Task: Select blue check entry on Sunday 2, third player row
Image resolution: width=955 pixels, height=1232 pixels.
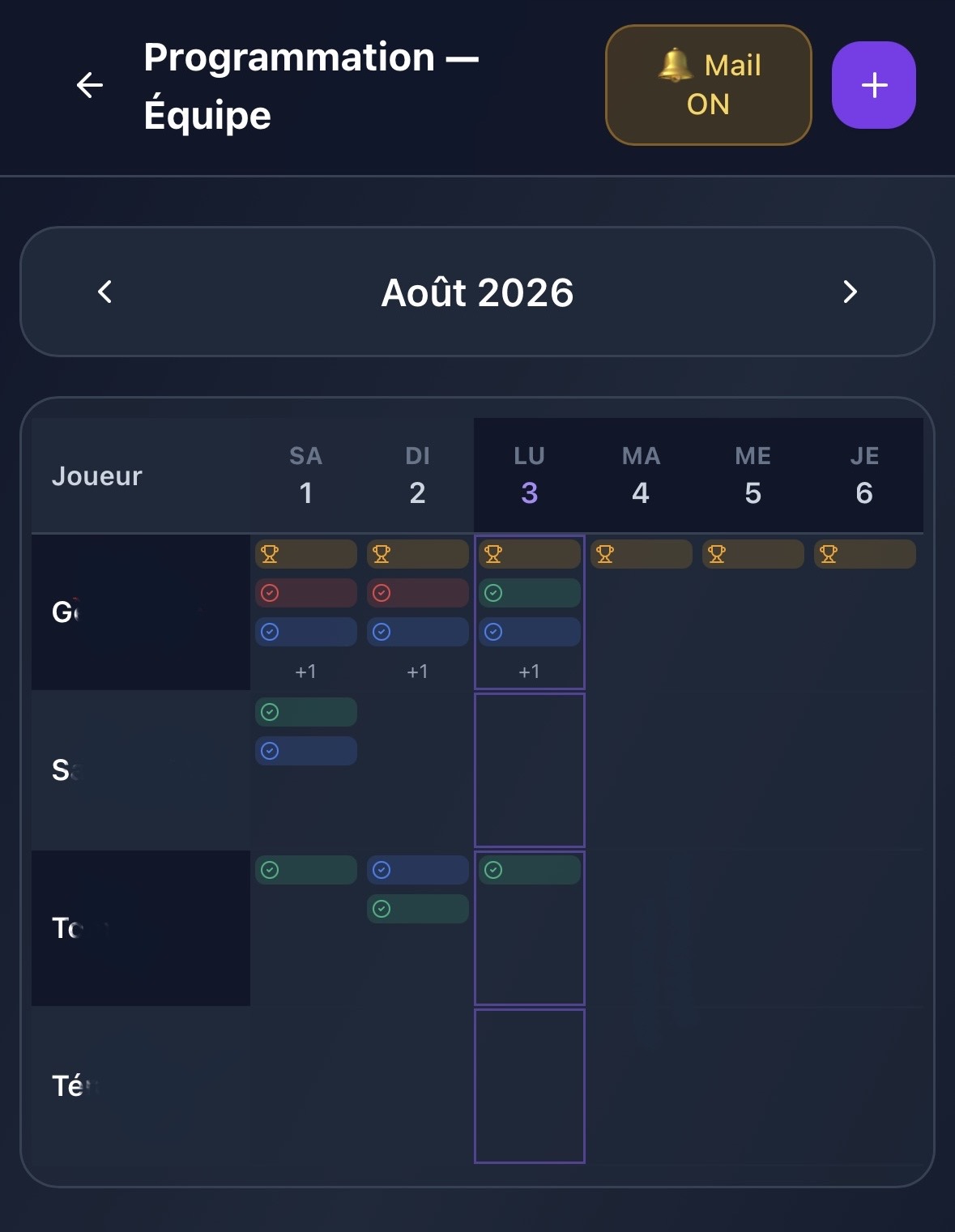Action: pos(418,870)
